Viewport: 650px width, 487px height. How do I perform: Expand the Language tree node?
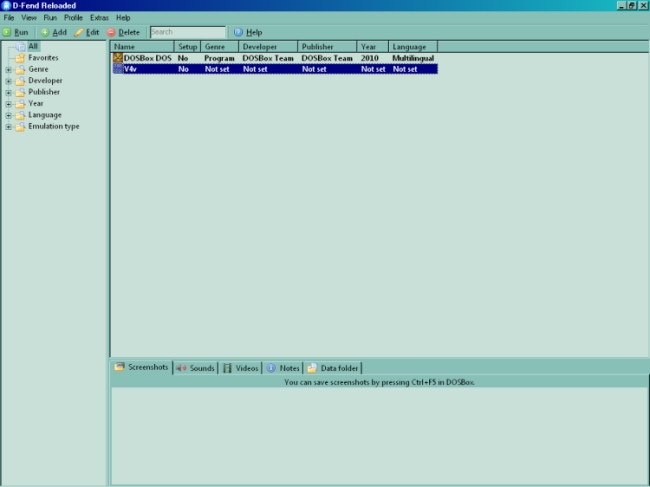pos(8,115)
